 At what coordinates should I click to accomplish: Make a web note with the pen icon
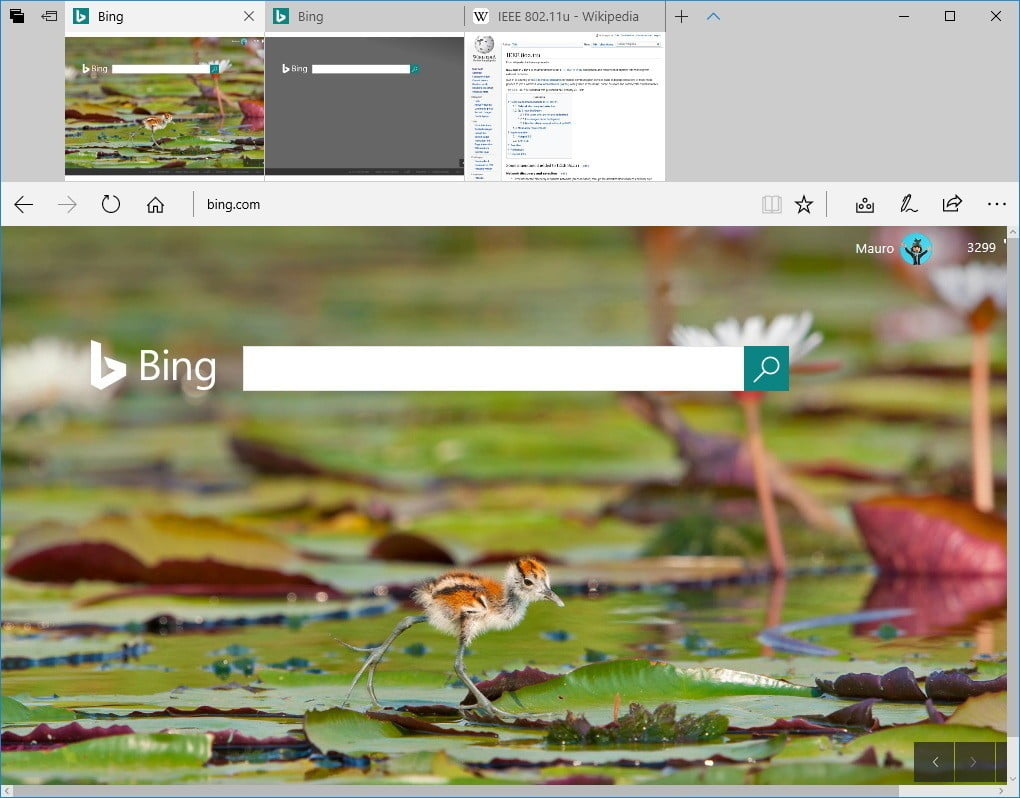(x=908, y=205)
